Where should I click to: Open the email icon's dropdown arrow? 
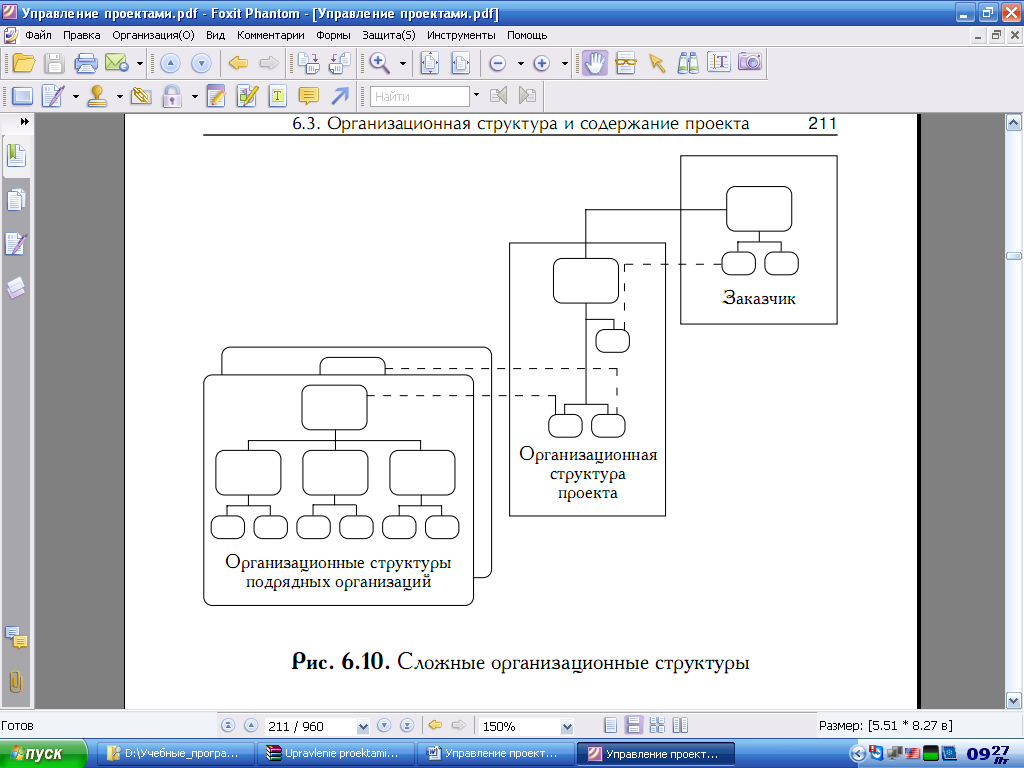coord(140,63)
